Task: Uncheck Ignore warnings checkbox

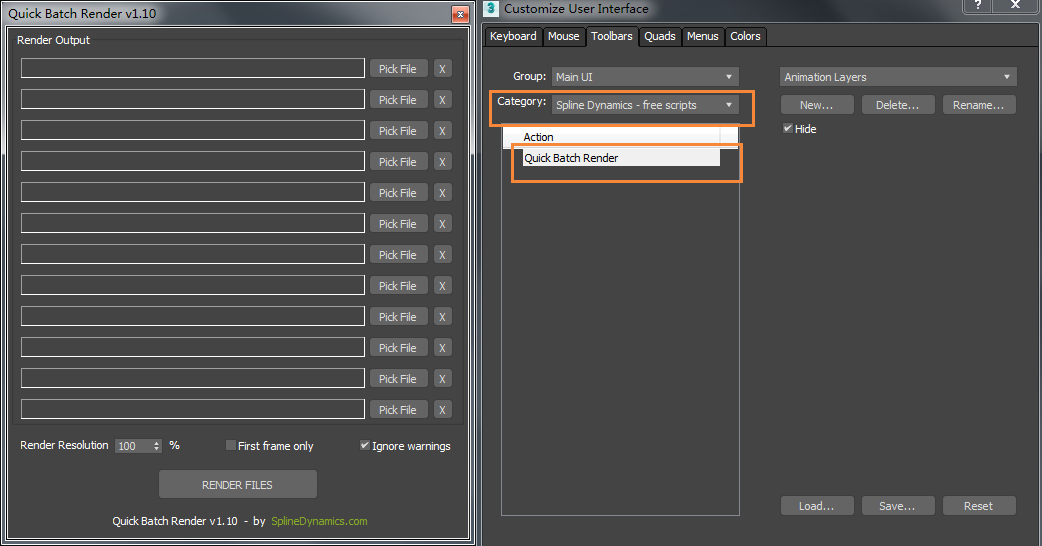Action: point(365,446)
